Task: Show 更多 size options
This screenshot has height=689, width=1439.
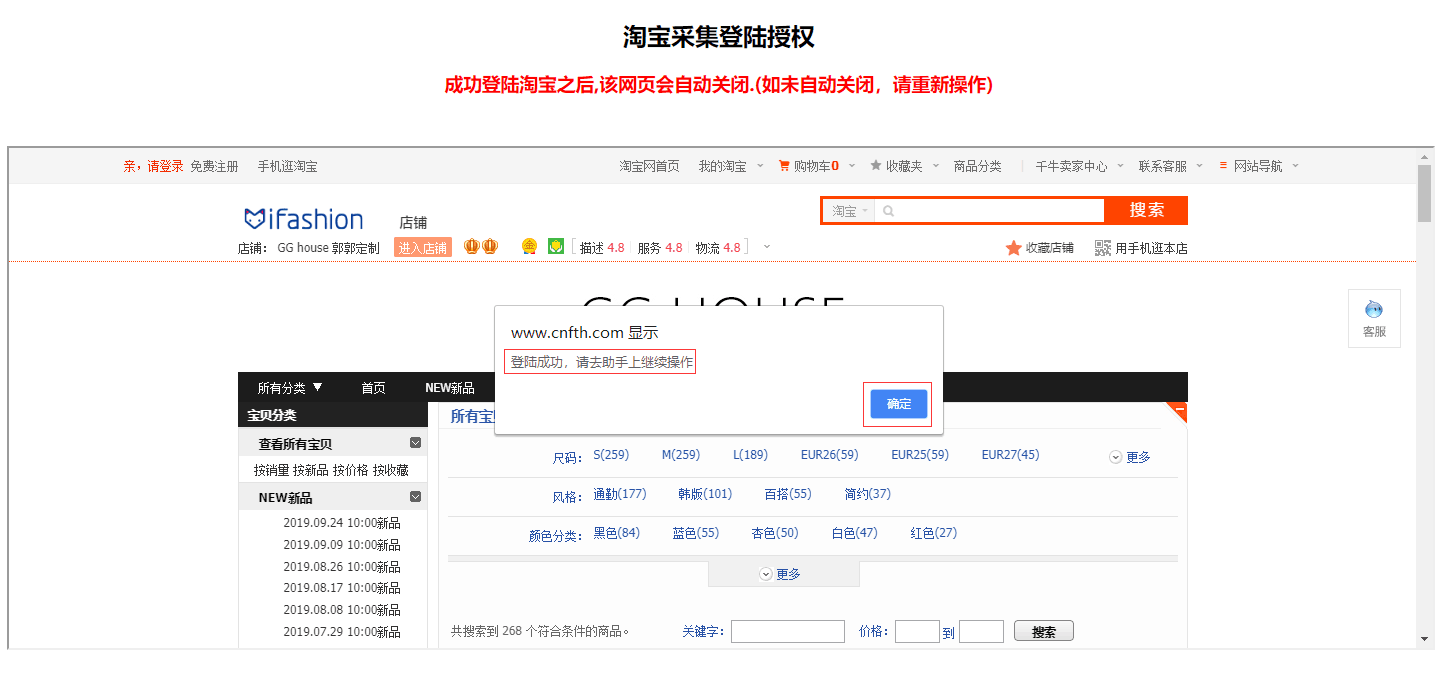Action: [1130, 457]
